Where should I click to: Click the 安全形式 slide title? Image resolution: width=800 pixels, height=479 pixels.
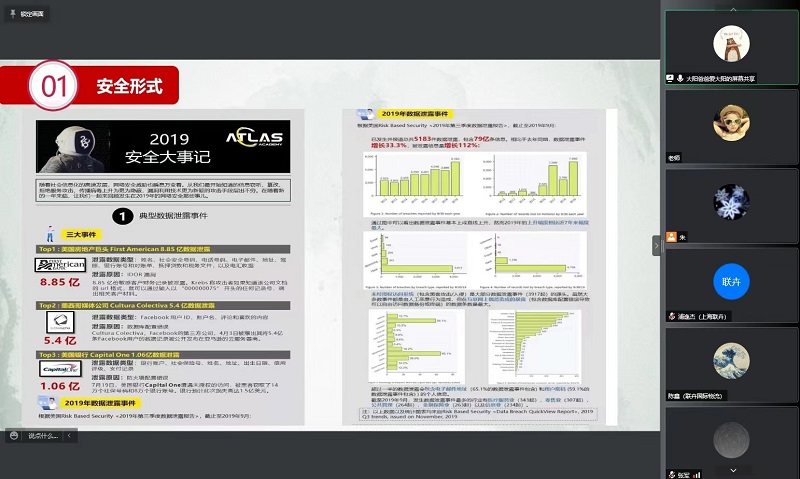tap(130, 86)
